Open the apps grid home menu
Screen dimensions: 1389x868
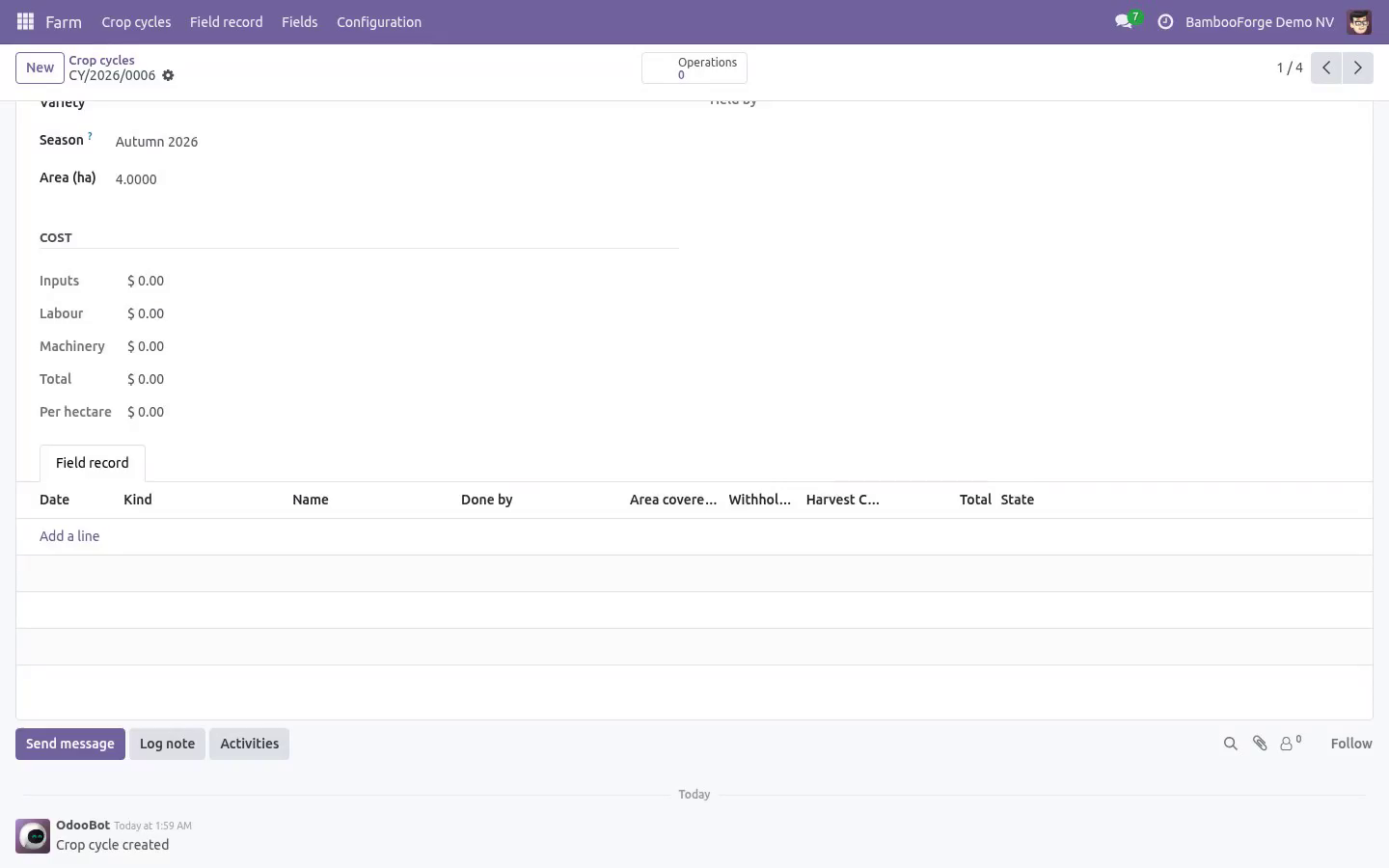pyautogui.click(x=26, y=21)
